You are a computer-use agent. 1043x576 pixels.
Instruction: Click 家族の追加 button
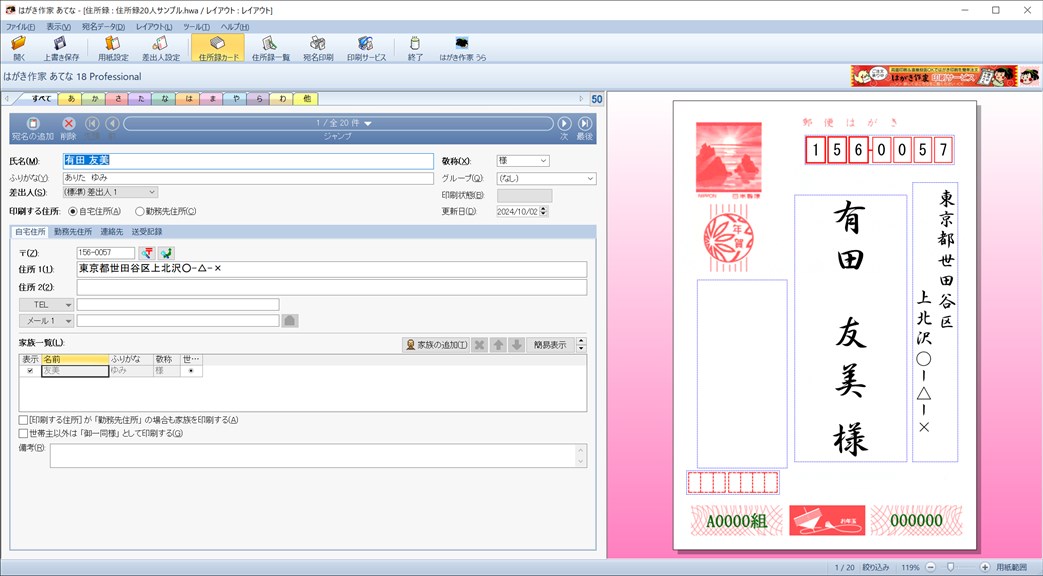pyautogui.click(x=436, y=345)
